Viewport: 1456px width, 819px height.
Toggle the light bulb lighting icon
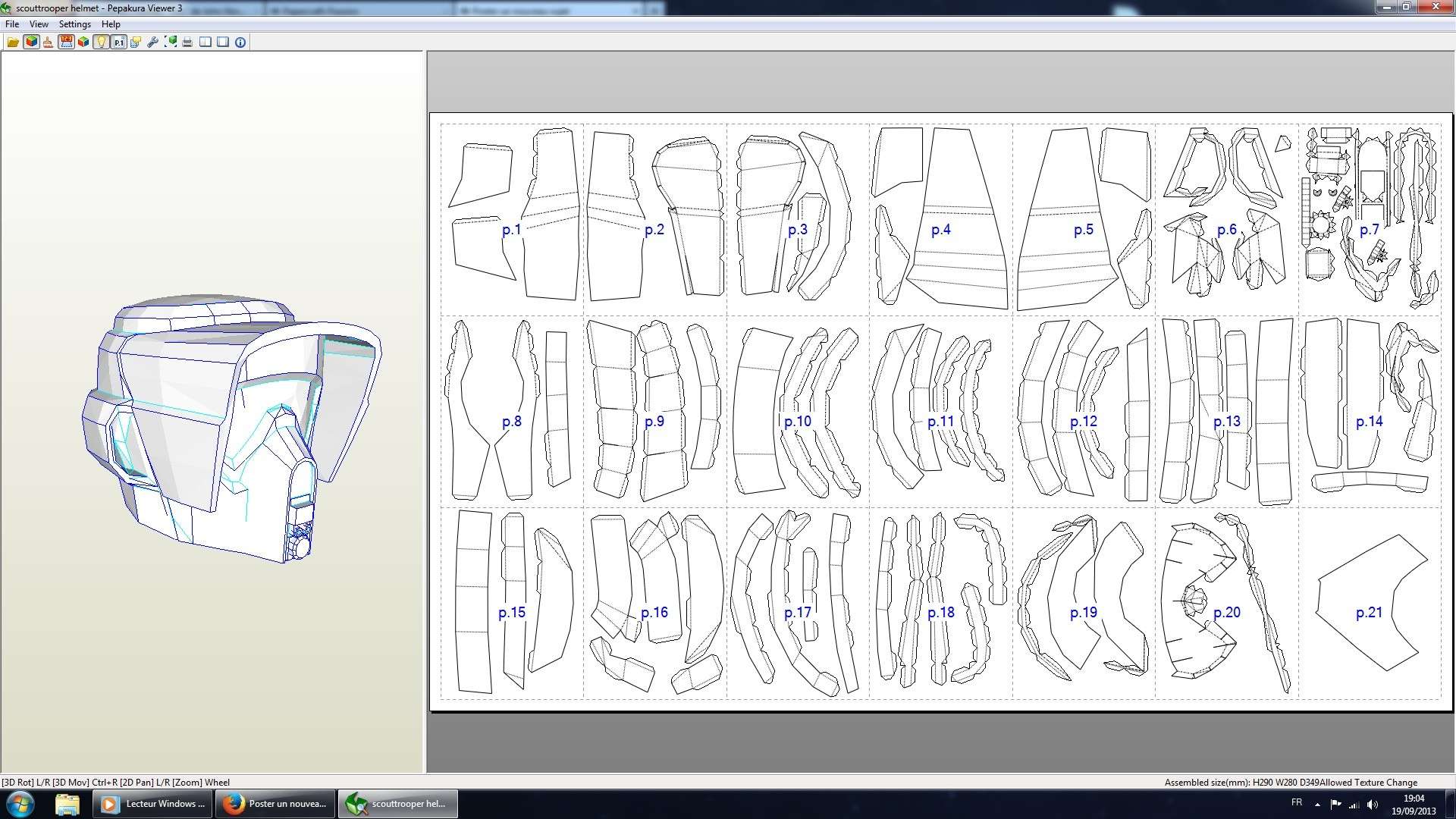(x=101, y=42)
